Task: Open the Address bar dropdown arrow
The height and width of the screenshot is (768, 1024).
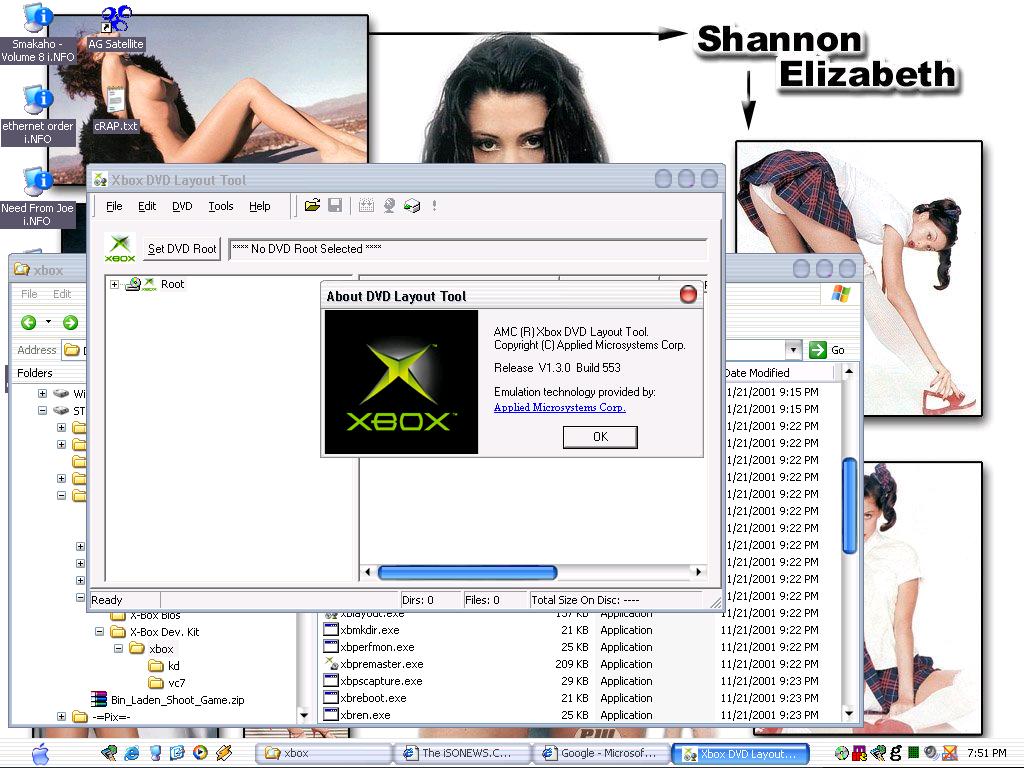Action: click(x=793, y=350)
